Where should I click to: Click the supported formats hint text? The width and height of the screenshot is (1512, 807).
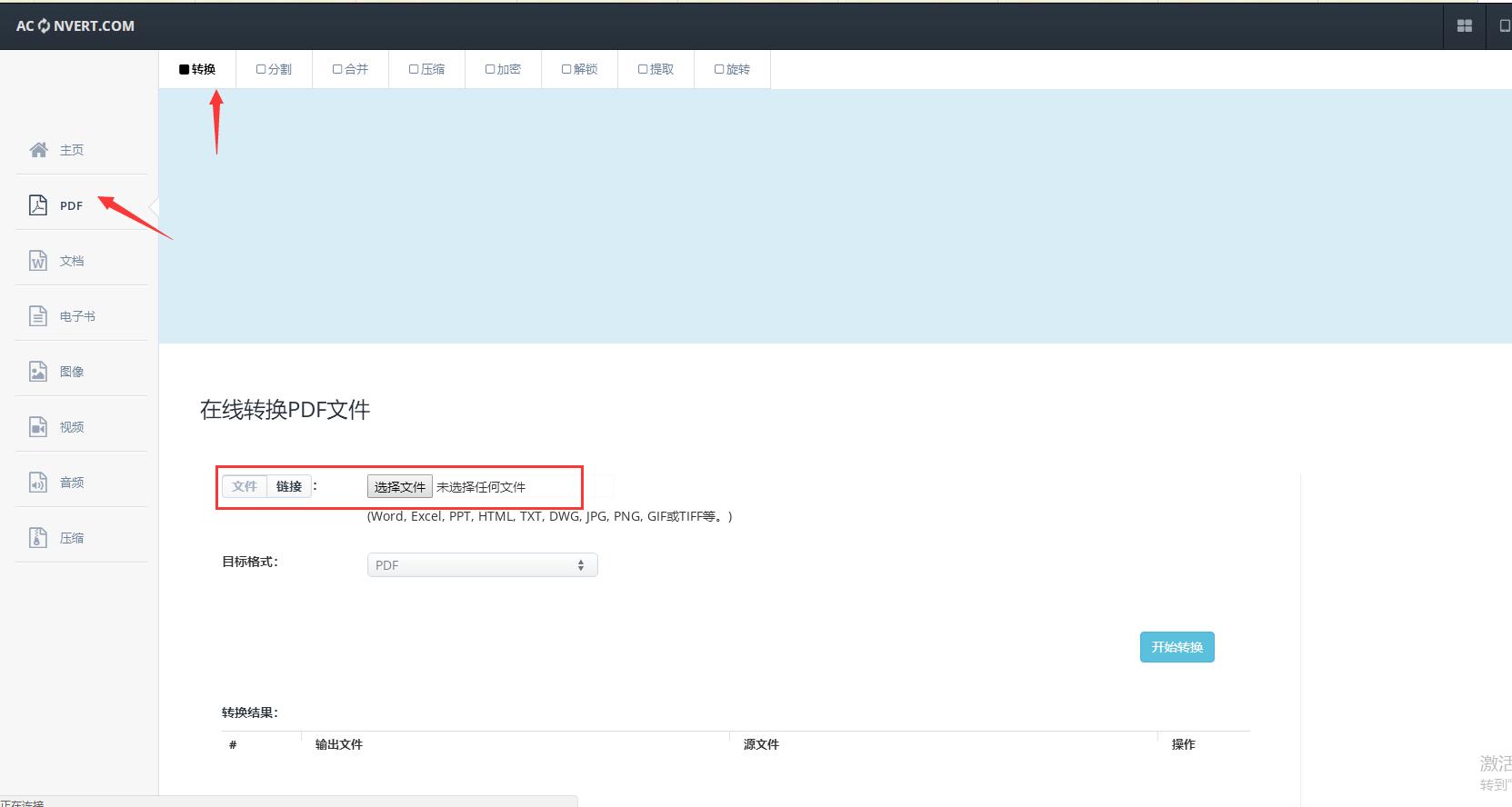pos(549,516)
